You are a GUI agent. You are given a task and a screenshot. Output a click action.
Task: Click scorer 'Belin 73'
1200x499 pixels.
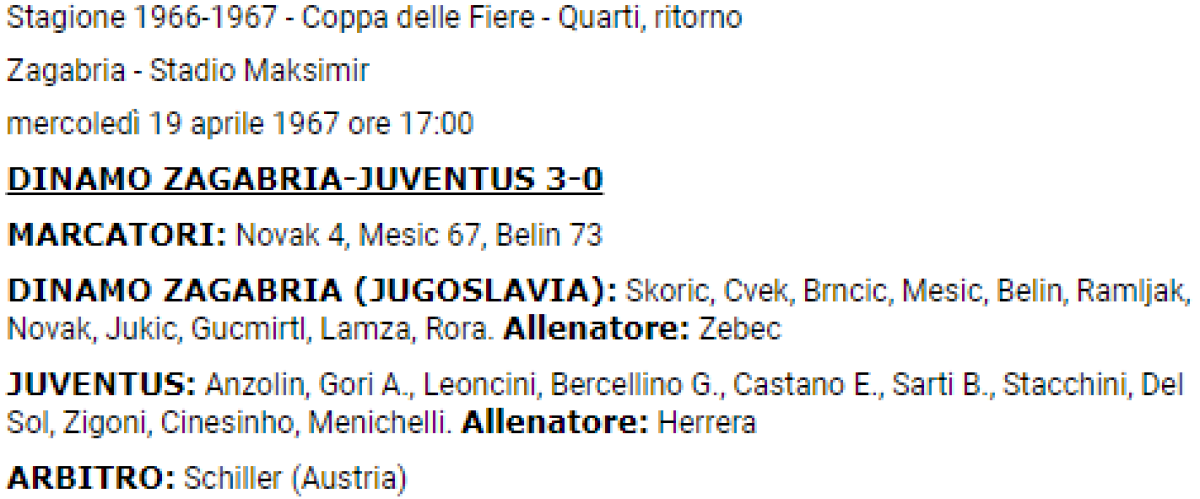[x=549, y=236]
